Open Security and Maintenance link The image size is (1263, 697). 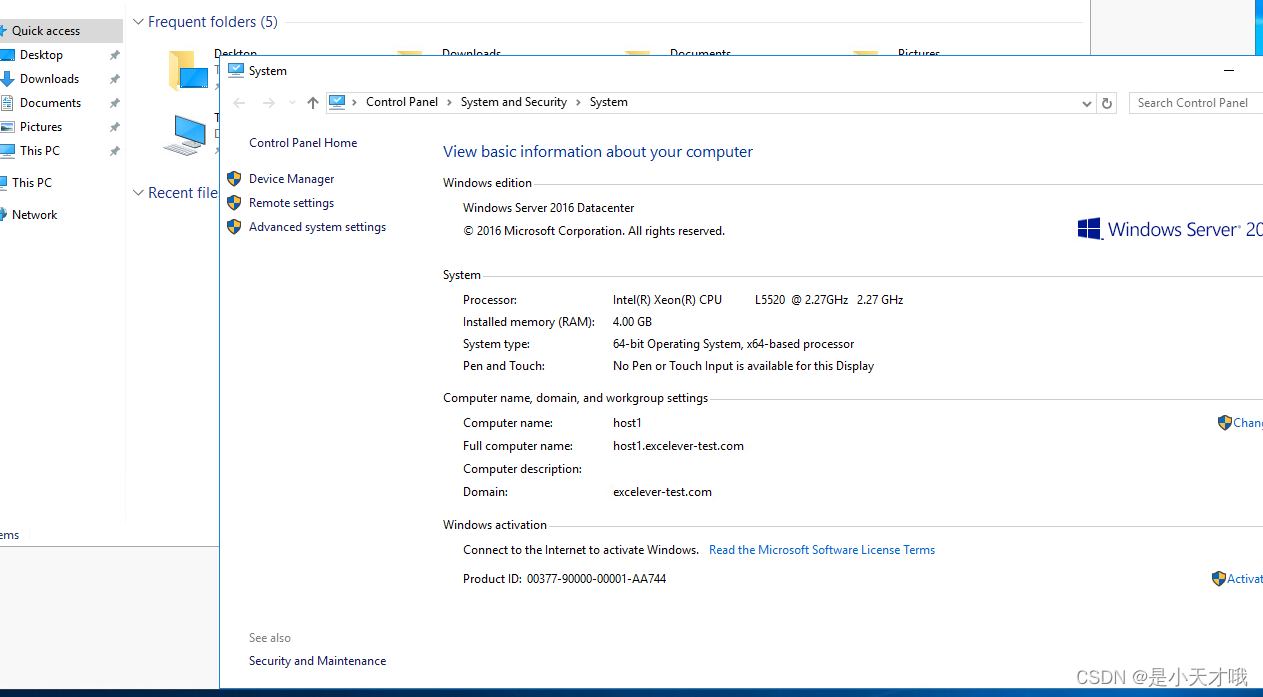coord(316,660)
